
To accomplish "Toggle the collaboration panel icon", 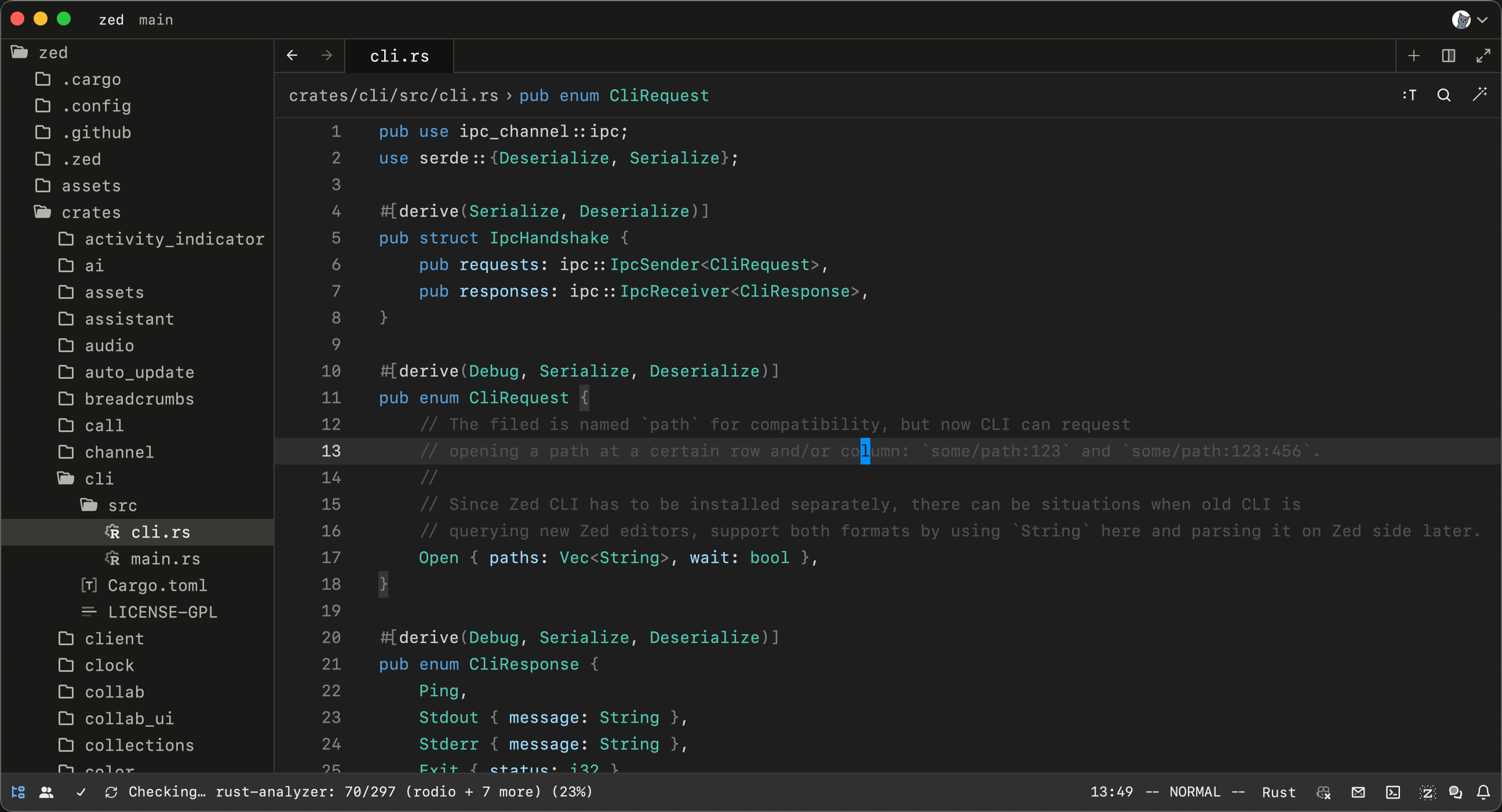I will (46, 792).
